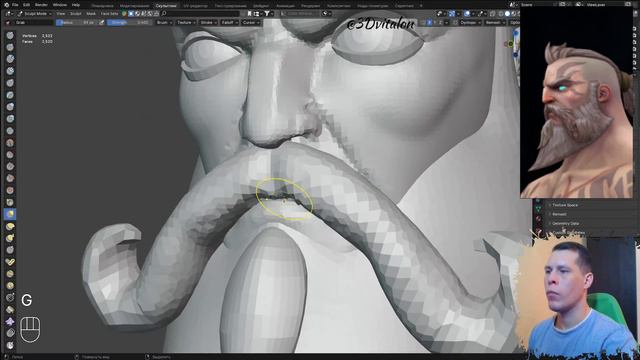Open the Texture dropdown
The height and width of the screenshot is (360, 640).
tap(186, 22)
